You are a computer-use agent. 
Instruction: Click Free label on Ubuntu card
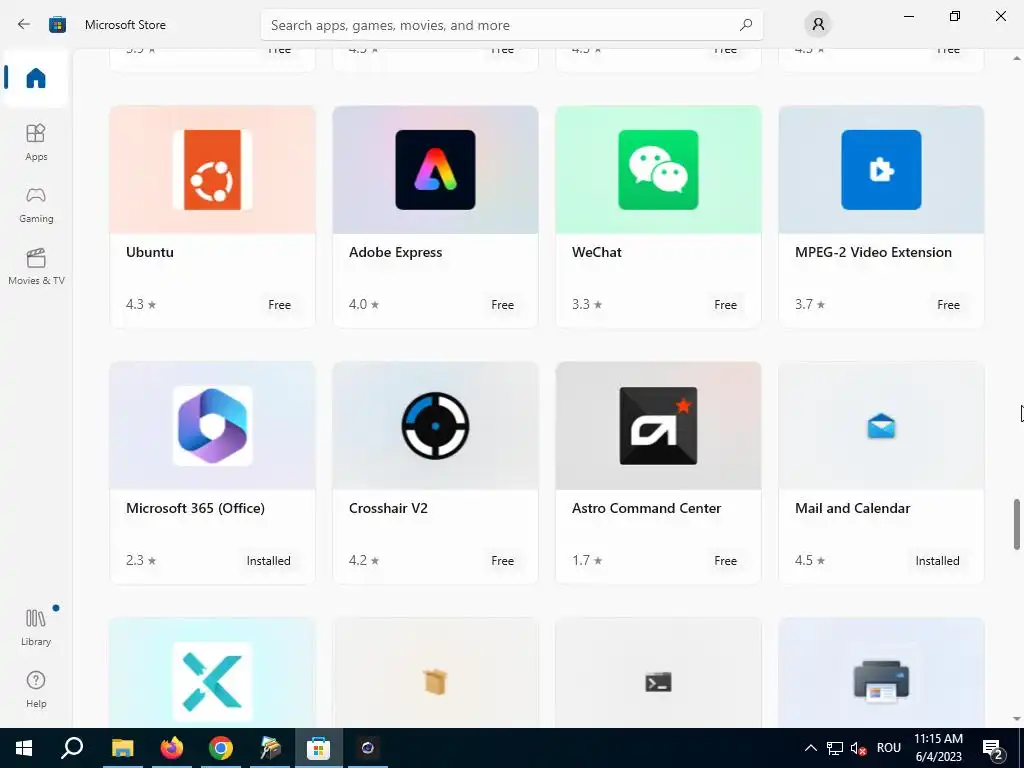click(x=280, y=304)
